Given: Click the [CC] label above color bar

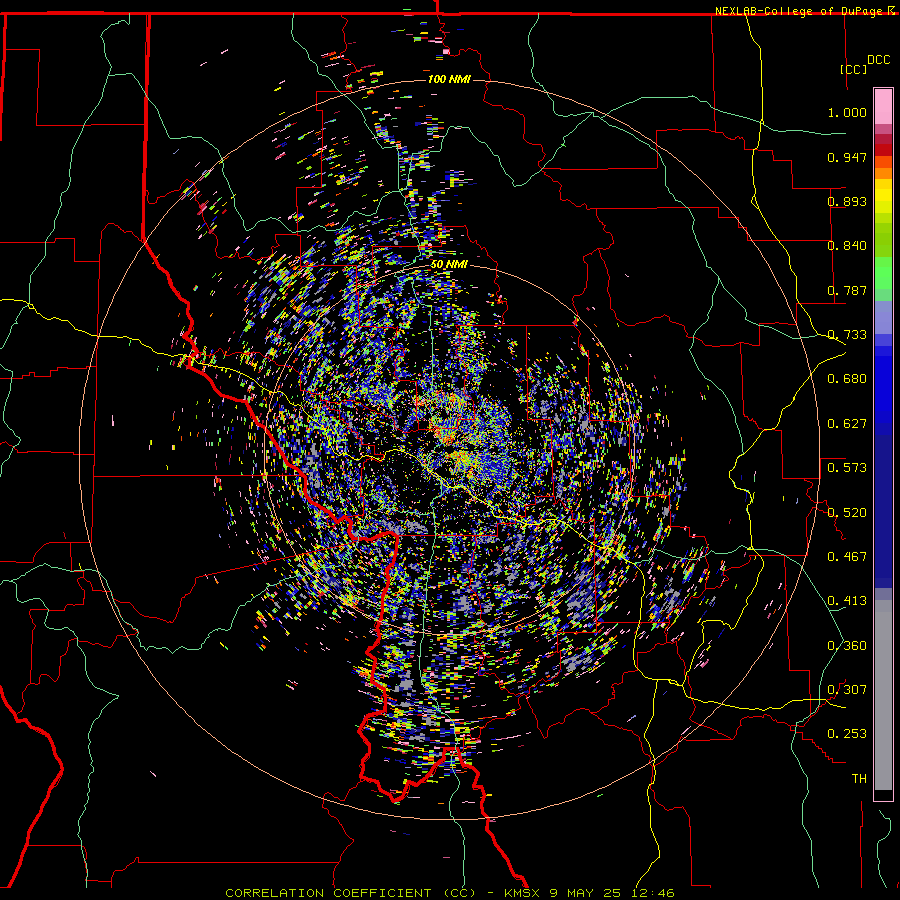Looking at the screenshot, I should pos(853,69).
